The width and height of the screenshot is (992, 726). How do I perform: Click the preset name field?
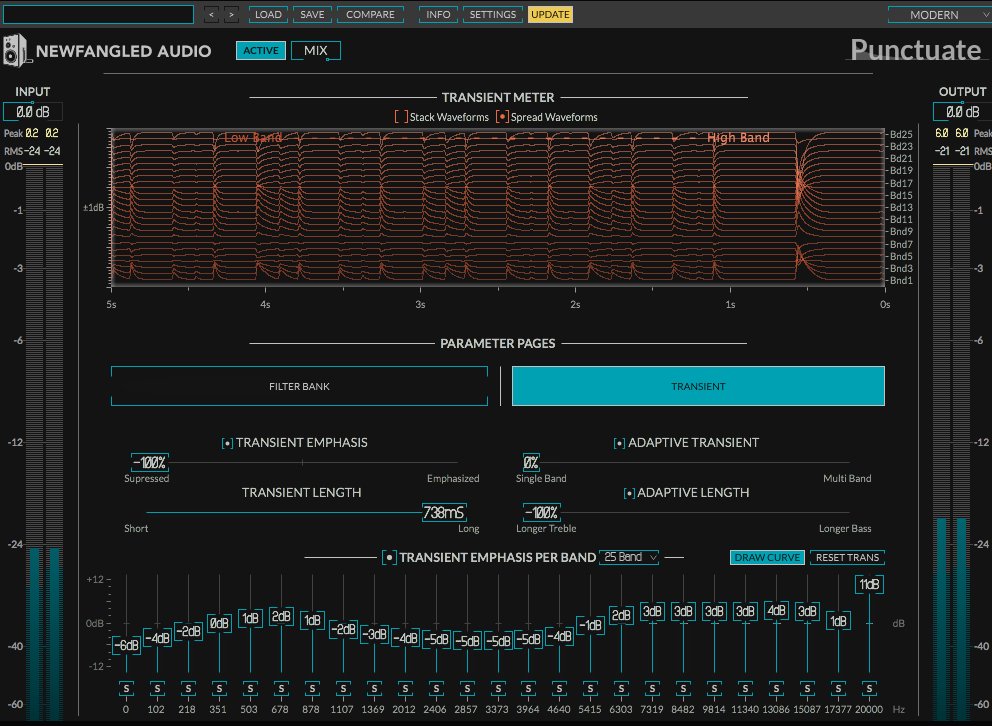pyautogui.click(x=98, y=15)
